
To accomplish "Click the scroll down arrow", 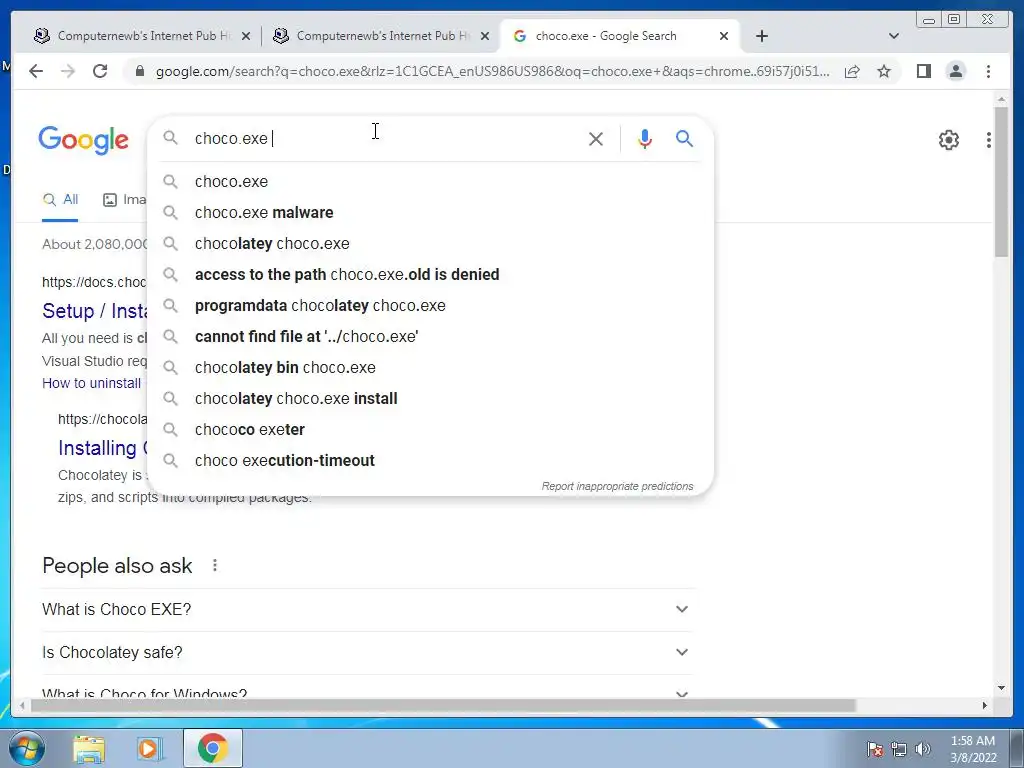I will (1001, 688).
